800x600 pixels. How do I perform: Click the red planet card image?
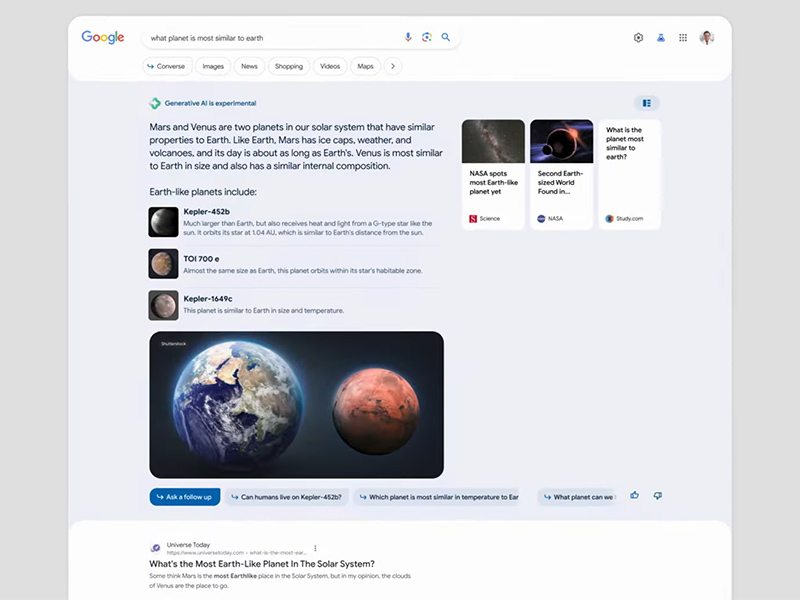click(x=561, y=141)
